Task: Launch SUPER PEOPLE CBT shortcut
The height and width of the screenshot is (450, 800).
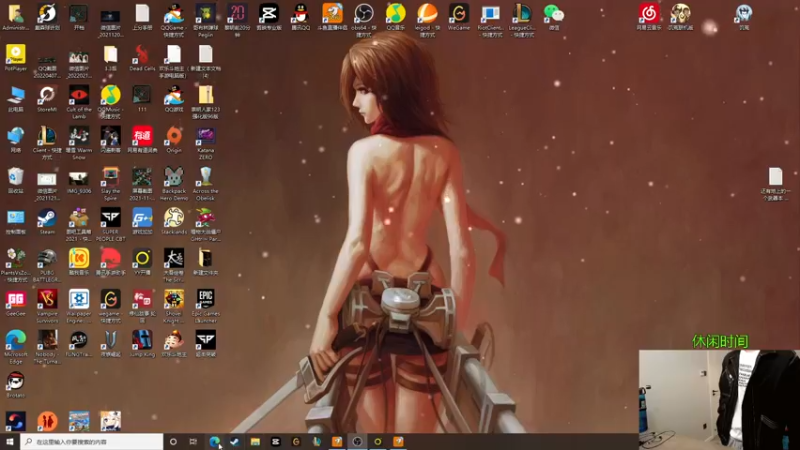Action: [x=110, y=225]
